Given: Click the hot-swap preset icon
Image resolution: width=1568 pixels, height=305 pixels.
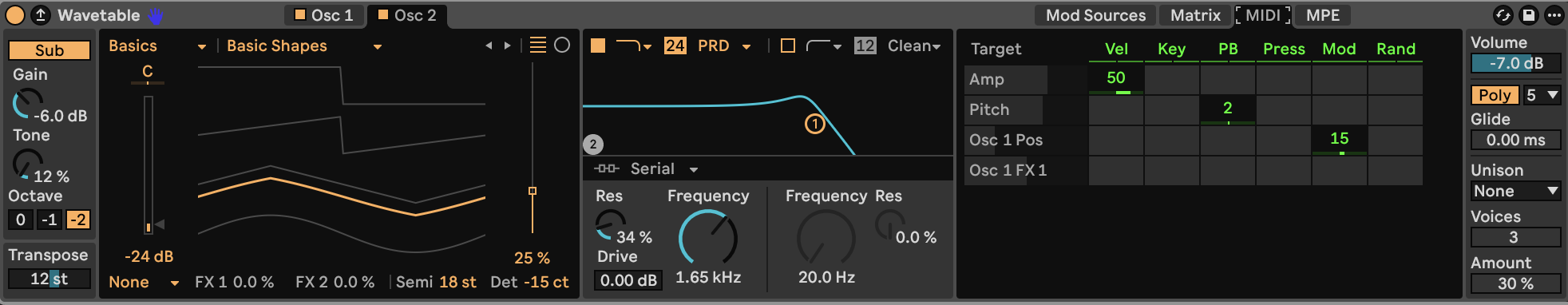Looking at the screenshot, I should point(1503,15).
